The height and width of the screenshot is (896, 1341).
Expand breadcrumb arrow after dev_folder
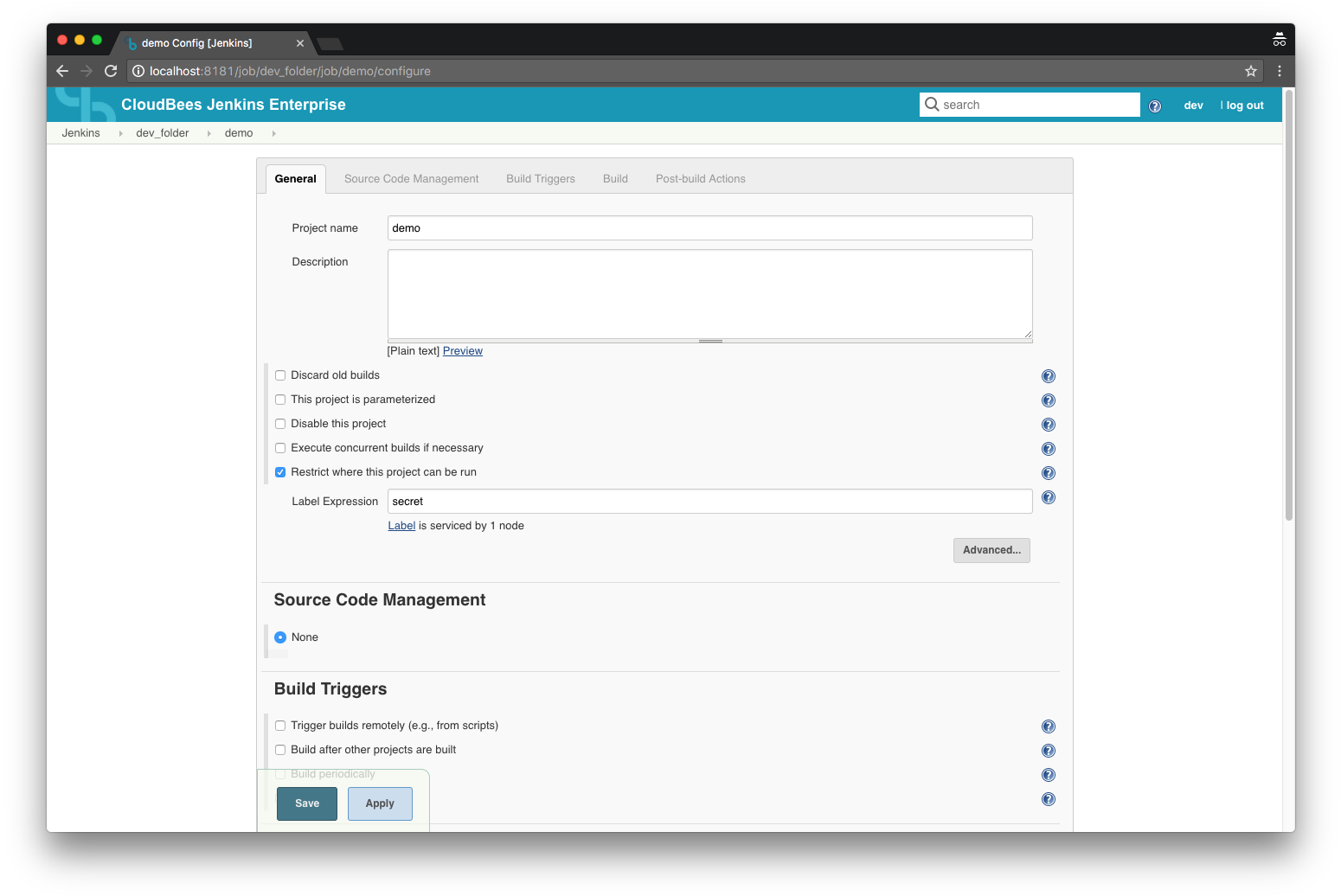click(209, 133)
